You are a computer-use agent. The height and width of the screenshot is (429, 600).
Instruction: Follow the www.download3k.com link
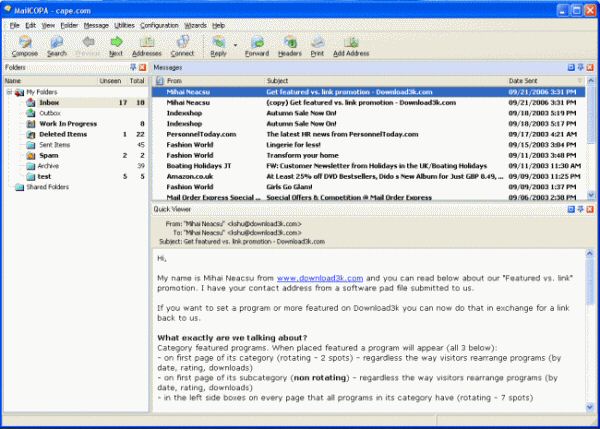coord(320,278)
